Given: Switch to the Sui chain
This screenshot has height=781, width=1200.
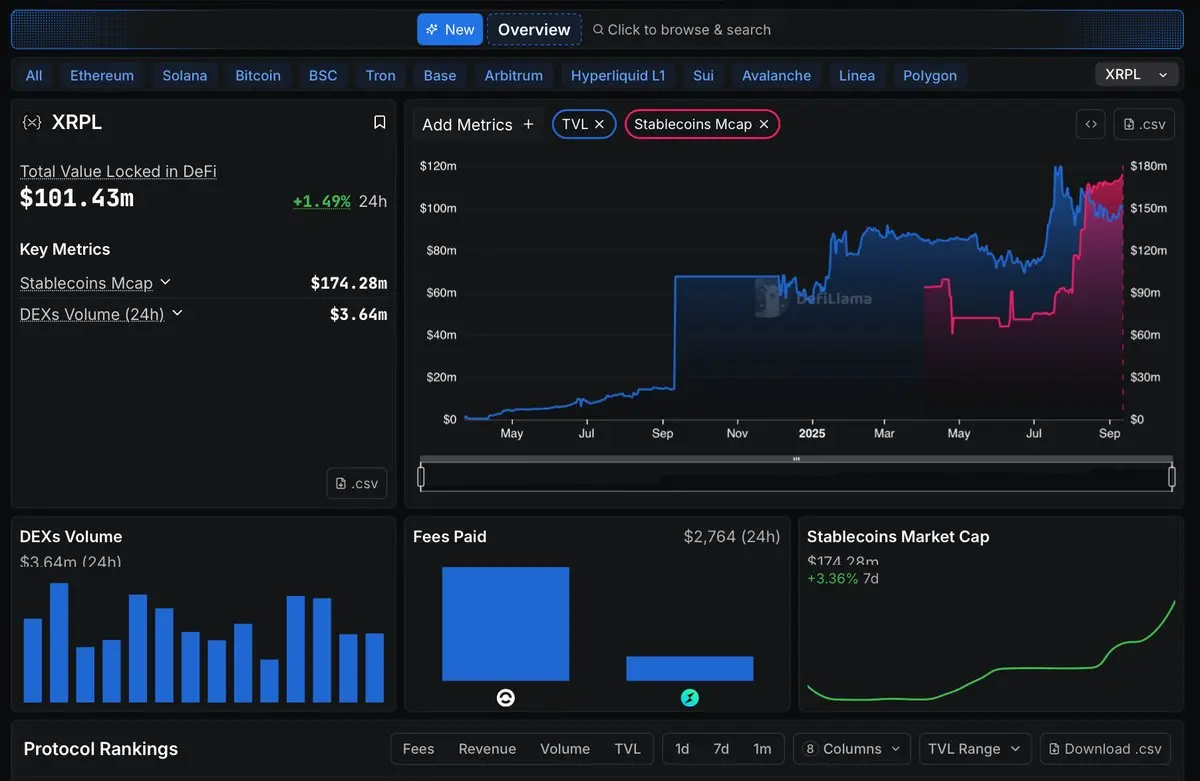Looking at the screenshot, I should point(703,75).
